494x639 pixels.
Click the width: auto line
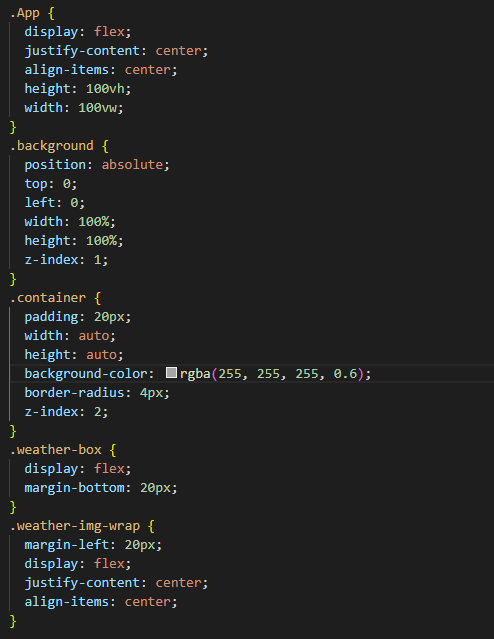[70, 336]
